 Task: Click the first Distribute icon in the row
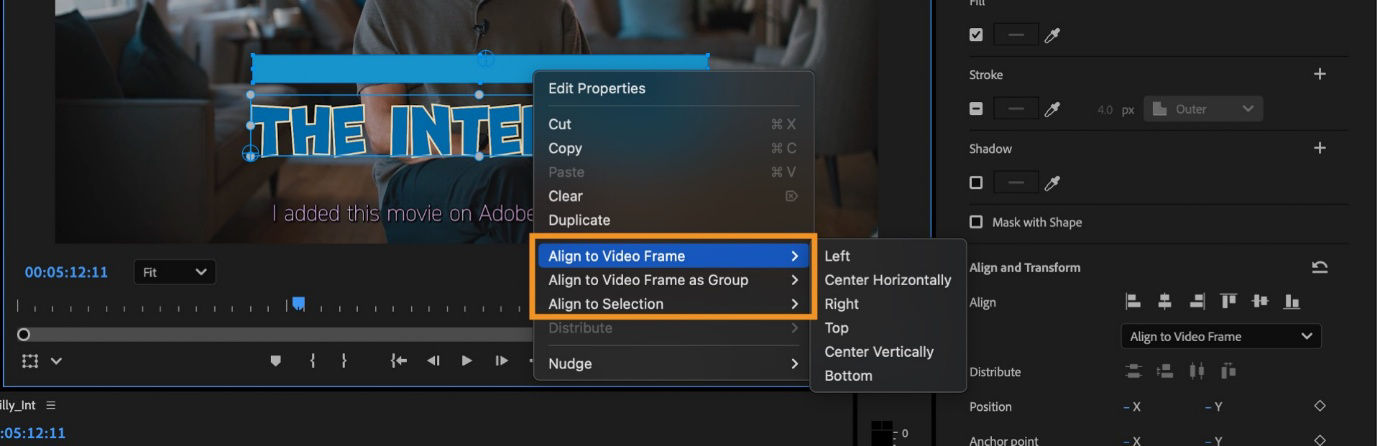[1133, 371]
